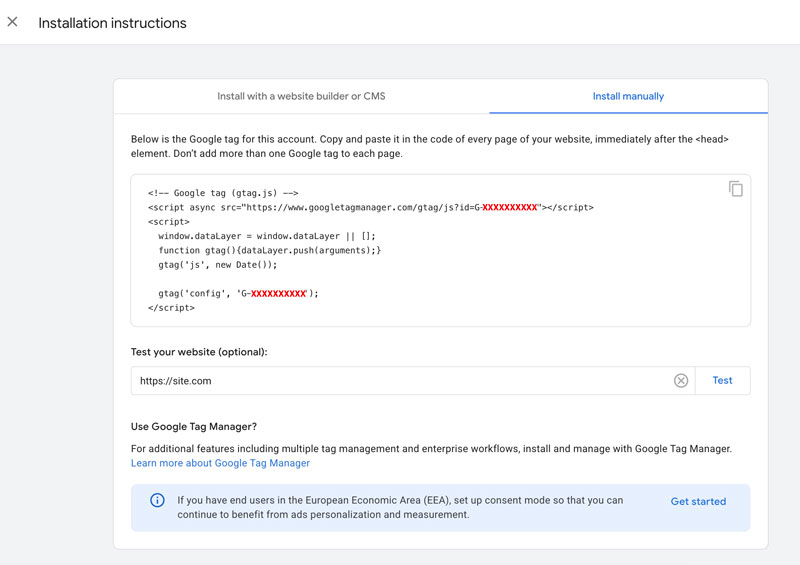Click the Google tag comment line in code

pyautogui.click(x=223, y=193)
